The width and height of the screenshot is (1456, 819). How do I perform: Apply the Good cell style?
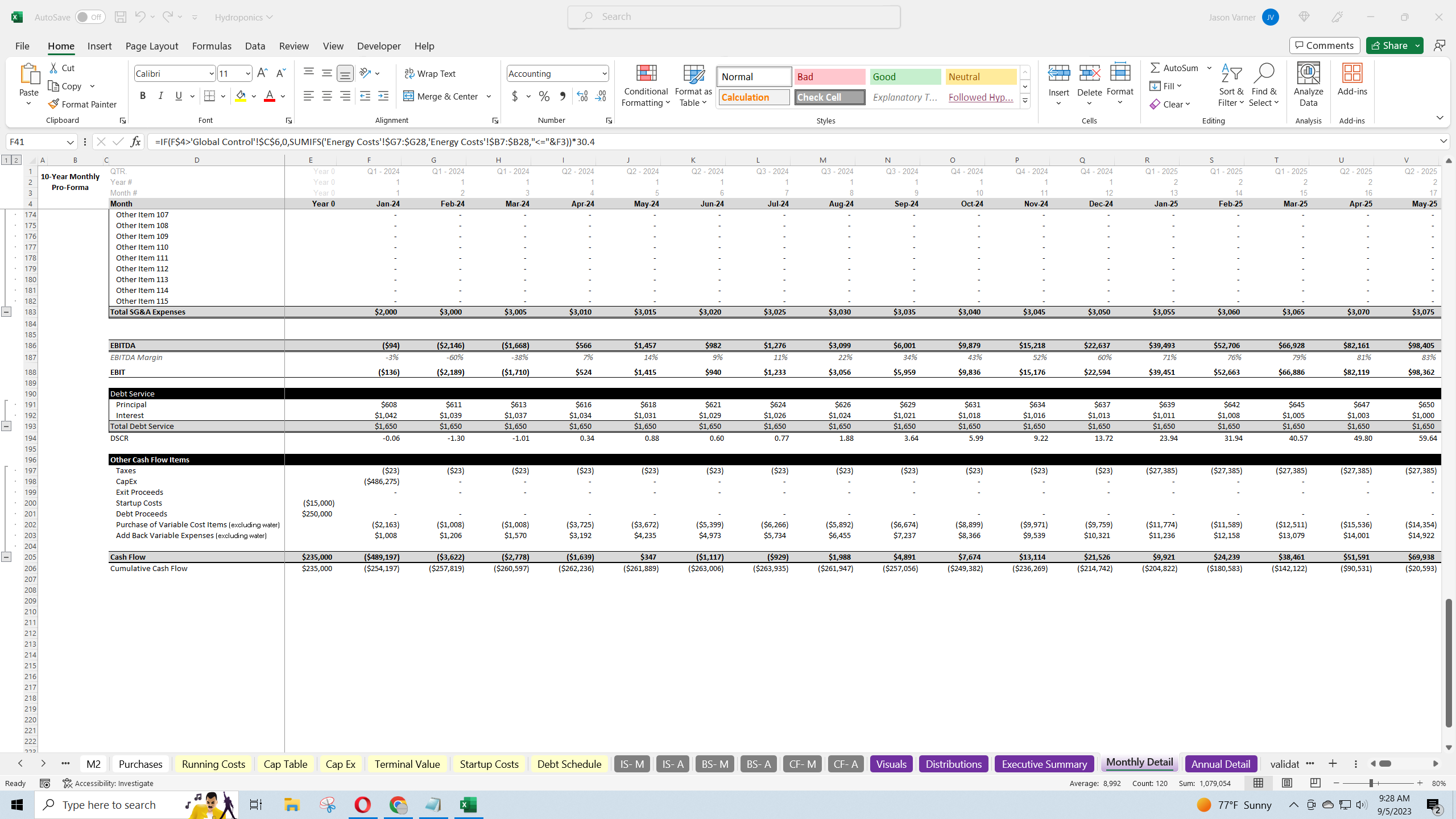(x=905, y=77)
